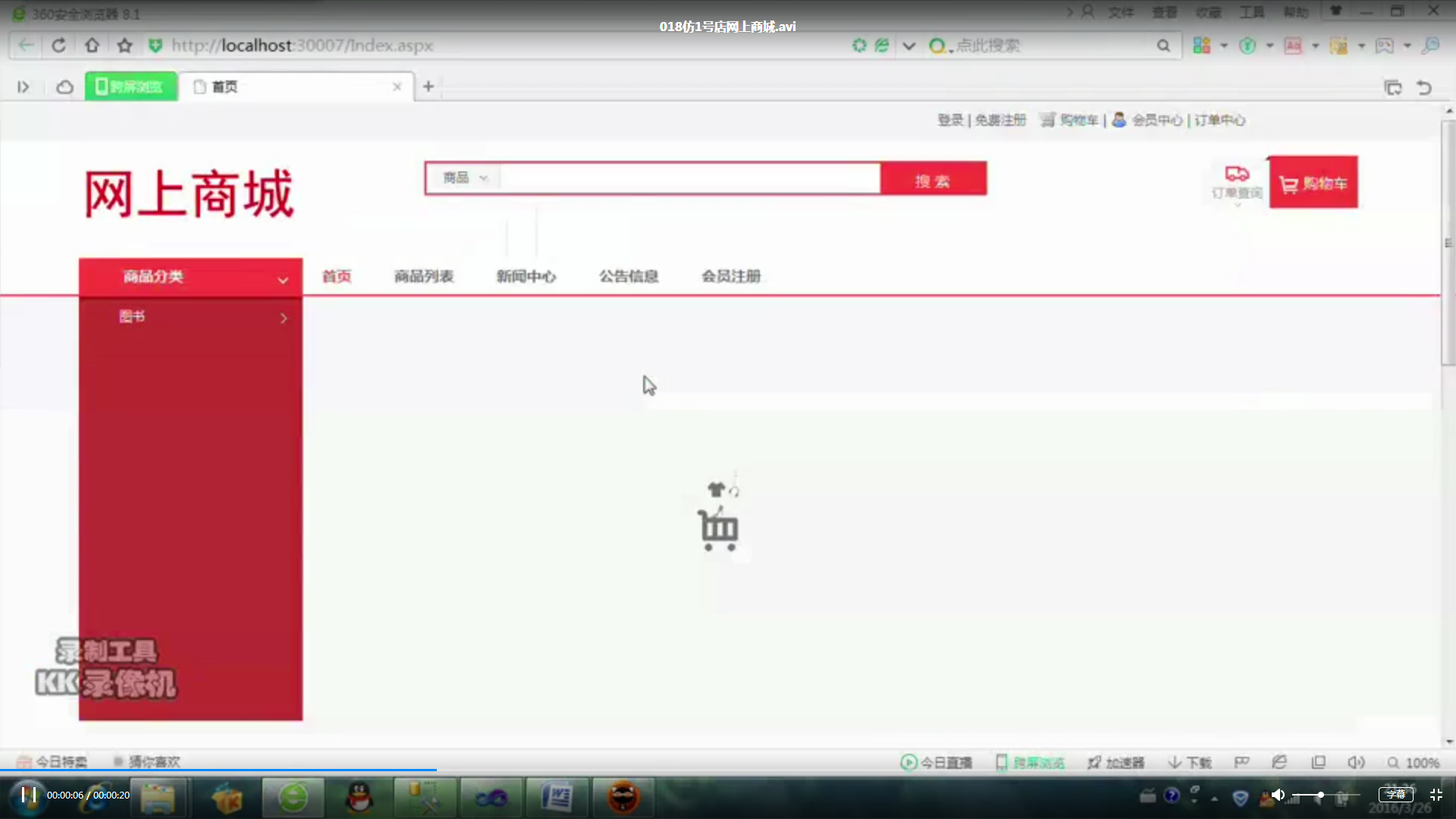Click the cloud sync icon
Viewport: 1456px width, 819px height.
[64, 87]
